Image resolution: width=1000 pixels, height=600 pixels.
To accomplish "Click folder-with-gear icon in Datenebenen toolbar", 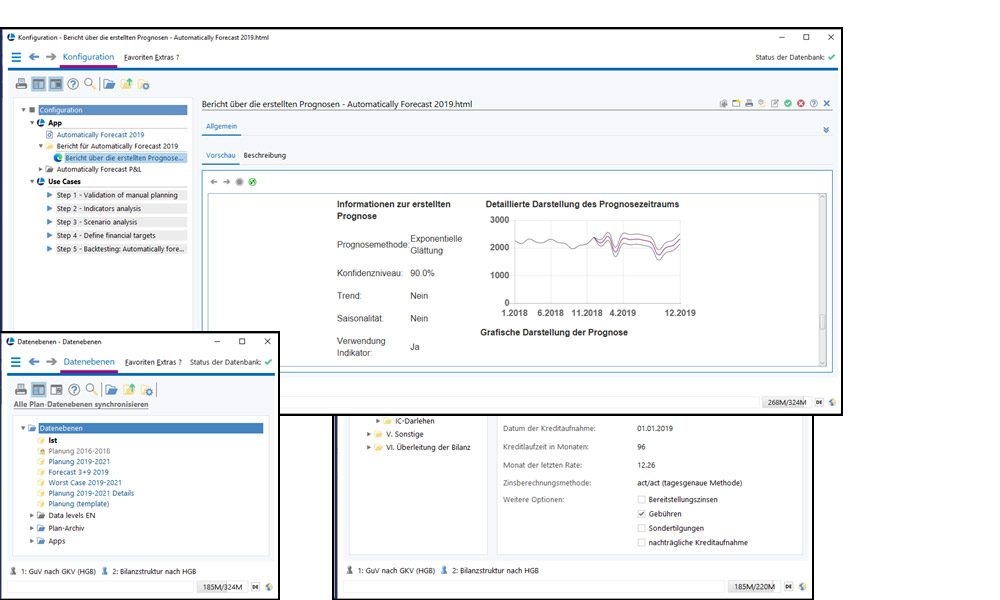I will coord(147,389).
